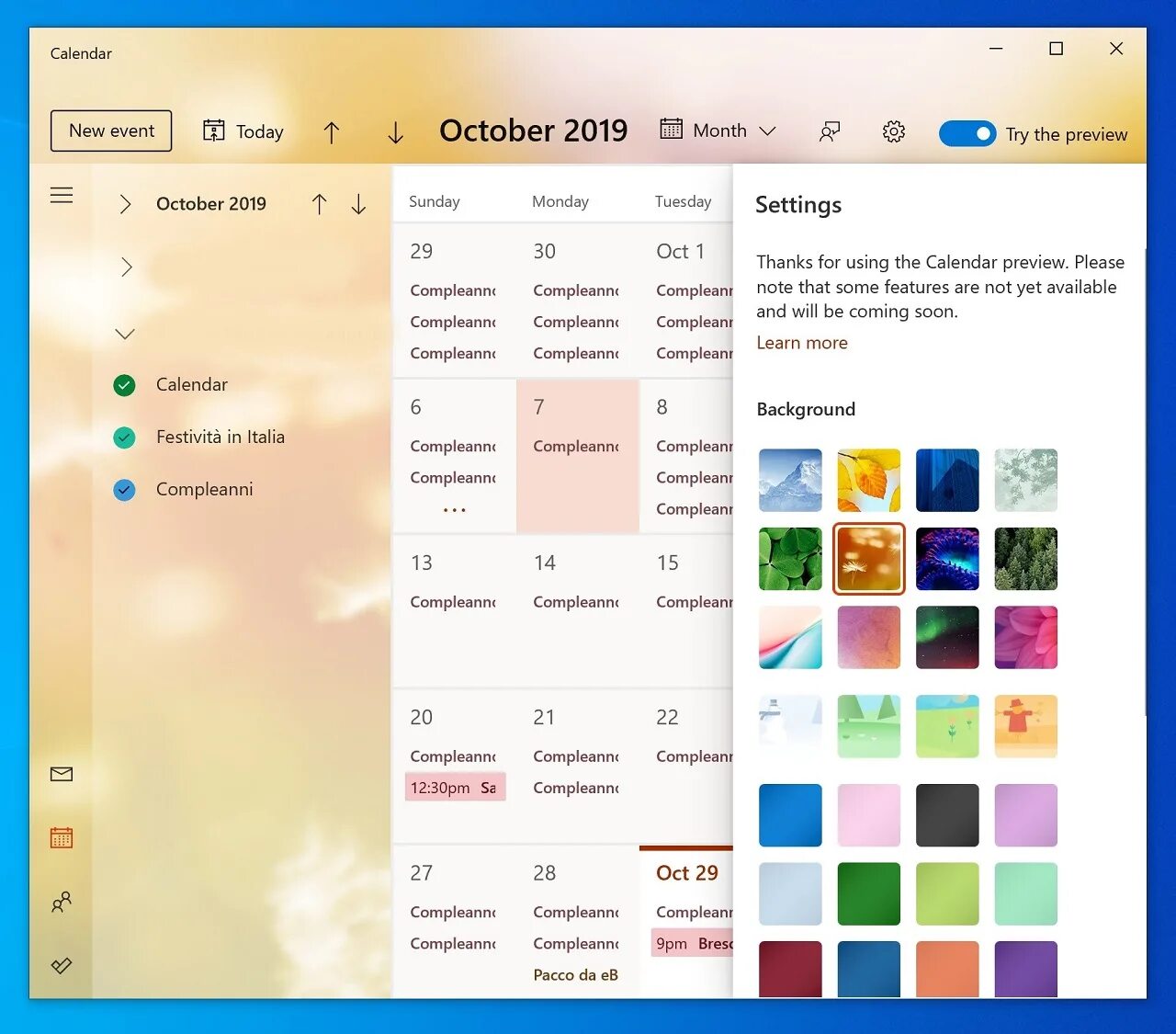Go to previous month with up arrow
Screen dimensions: 1176x1034
(332, 132)
